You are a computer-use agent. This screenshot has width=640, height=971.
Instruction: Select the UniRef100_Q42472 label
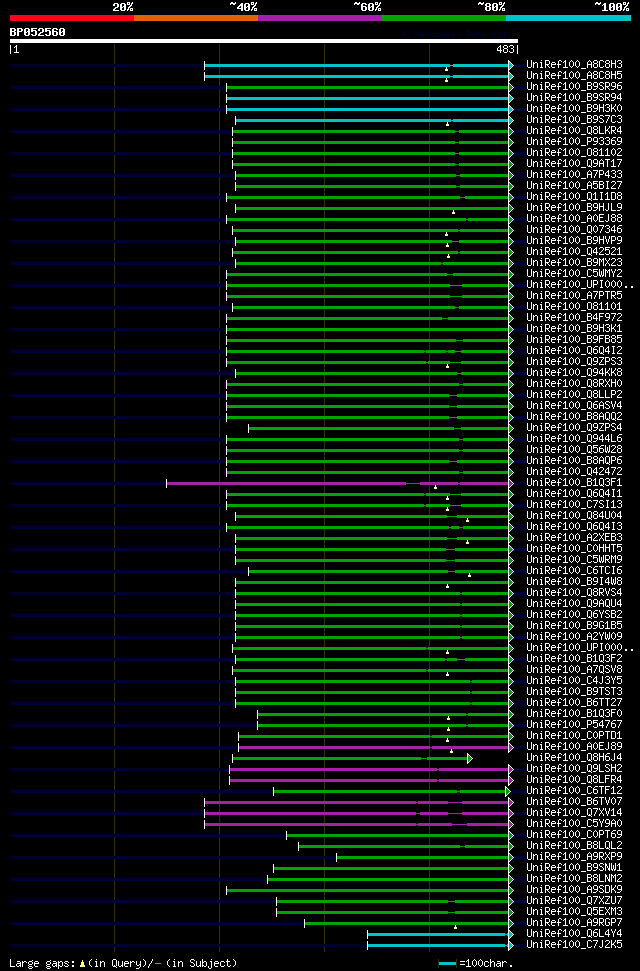[574, 471]
